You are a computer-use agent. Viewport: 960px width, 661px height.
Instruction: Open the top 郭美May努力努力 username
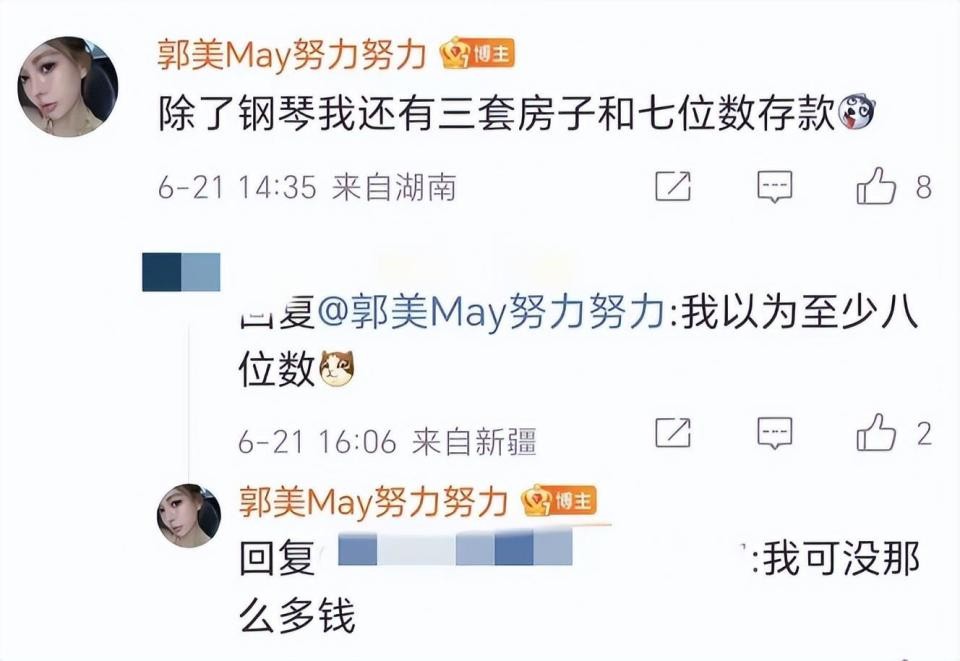[291, 55]
